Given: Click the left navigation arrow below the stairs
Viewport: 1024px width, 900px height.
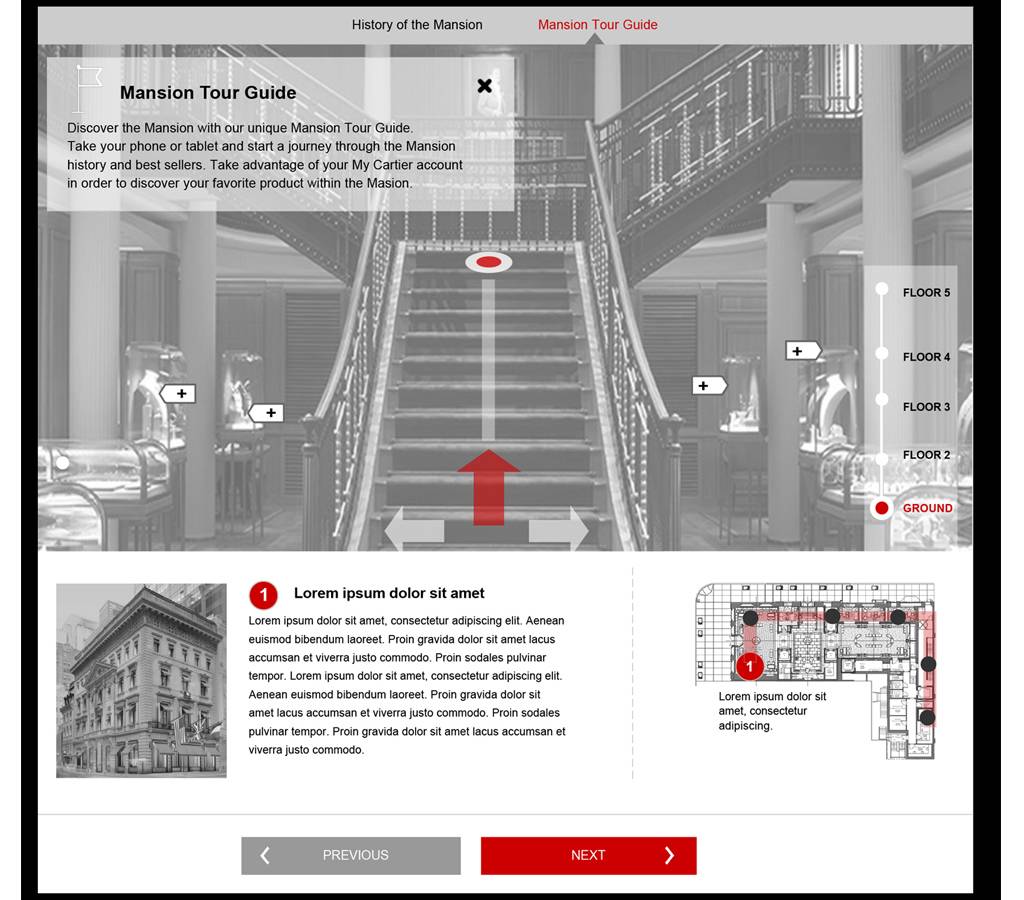Looking at the screenshot, I should pos(413,529).
